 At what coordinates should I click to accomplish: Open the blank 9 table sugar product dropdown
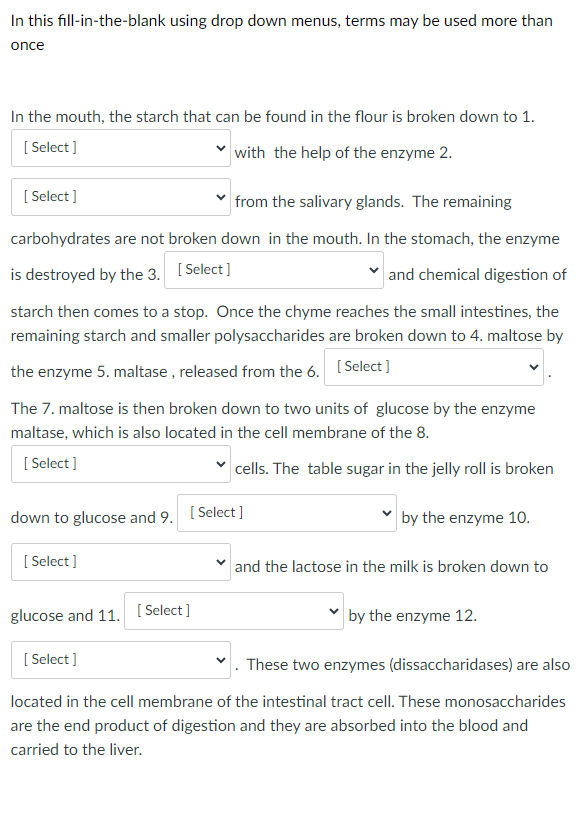tap(286, 512)
